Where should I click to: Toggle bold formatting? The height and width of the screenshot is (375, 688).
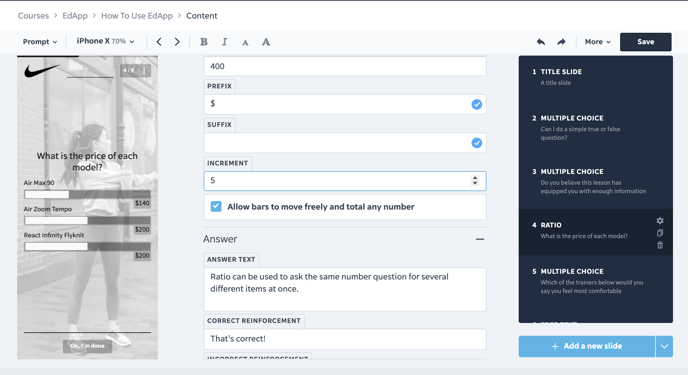click(x=204, y=42)
